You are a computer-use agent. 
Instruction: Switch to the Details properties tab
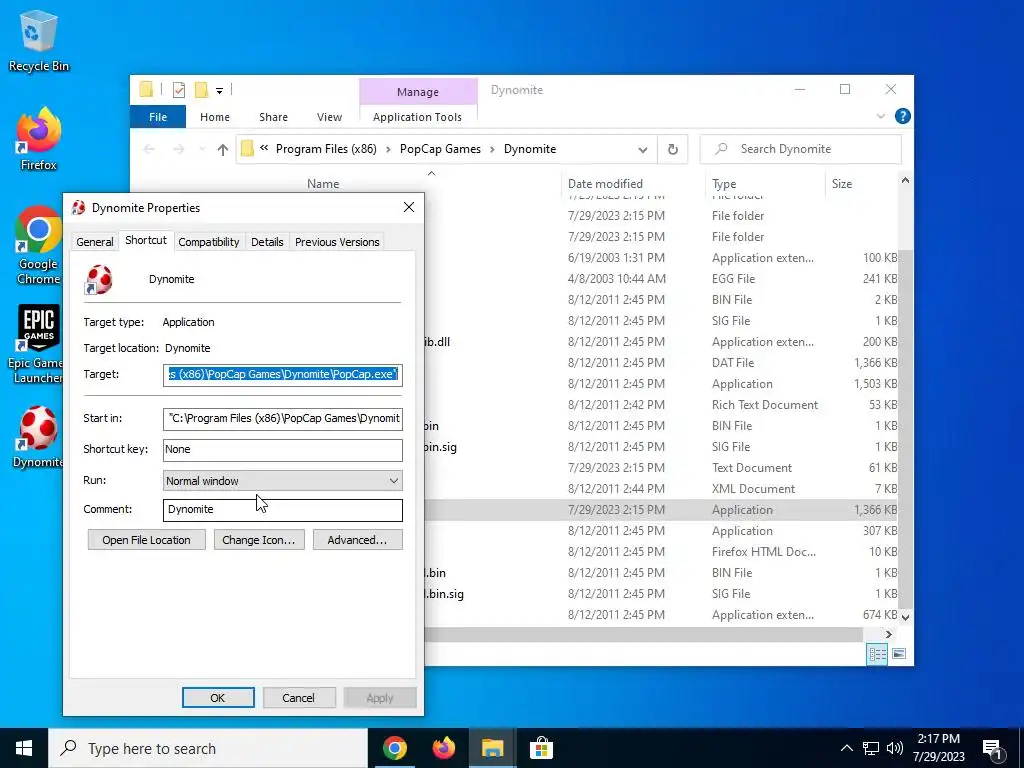pyautogui.click(x=267, y=242)
